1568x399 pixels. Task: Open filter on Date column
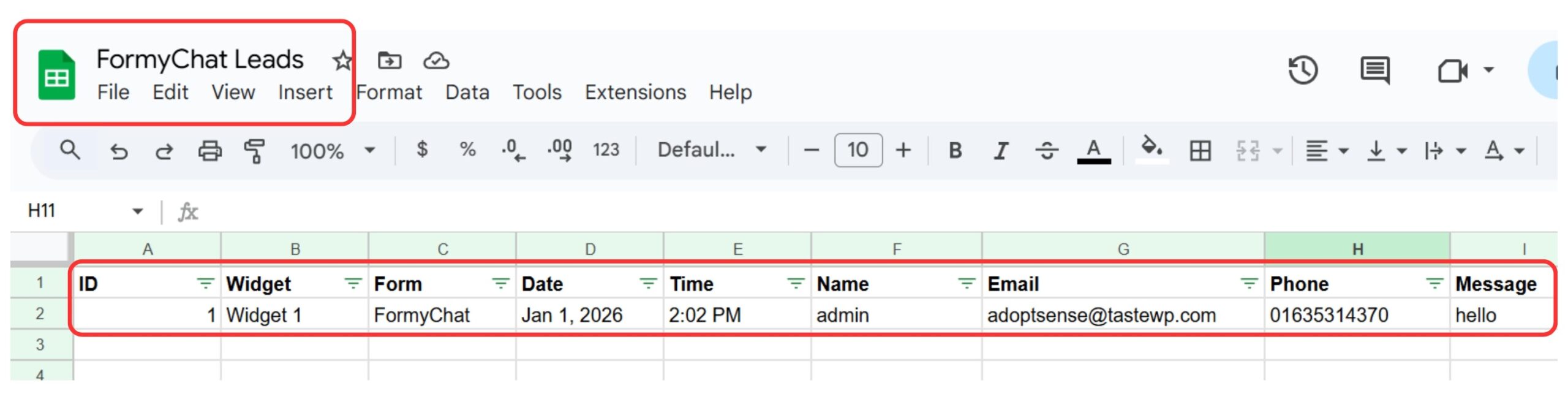[648, 284]
